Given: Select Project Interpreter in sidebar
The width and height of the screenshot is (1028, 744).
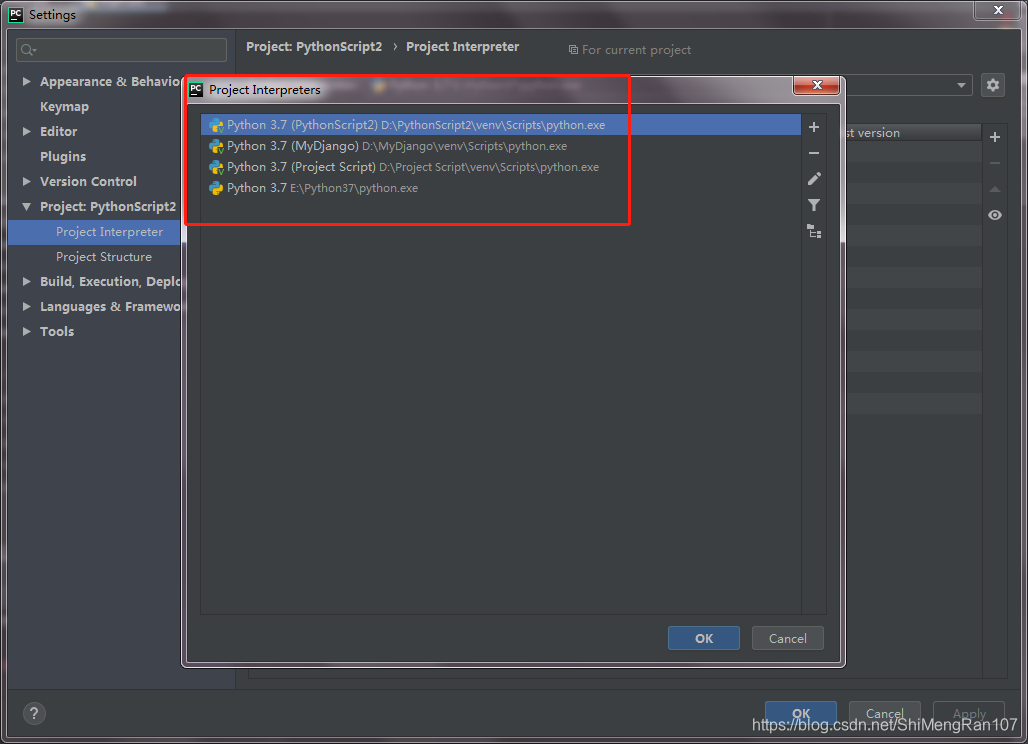Looking at the screenshot, I should pos(95,232).
